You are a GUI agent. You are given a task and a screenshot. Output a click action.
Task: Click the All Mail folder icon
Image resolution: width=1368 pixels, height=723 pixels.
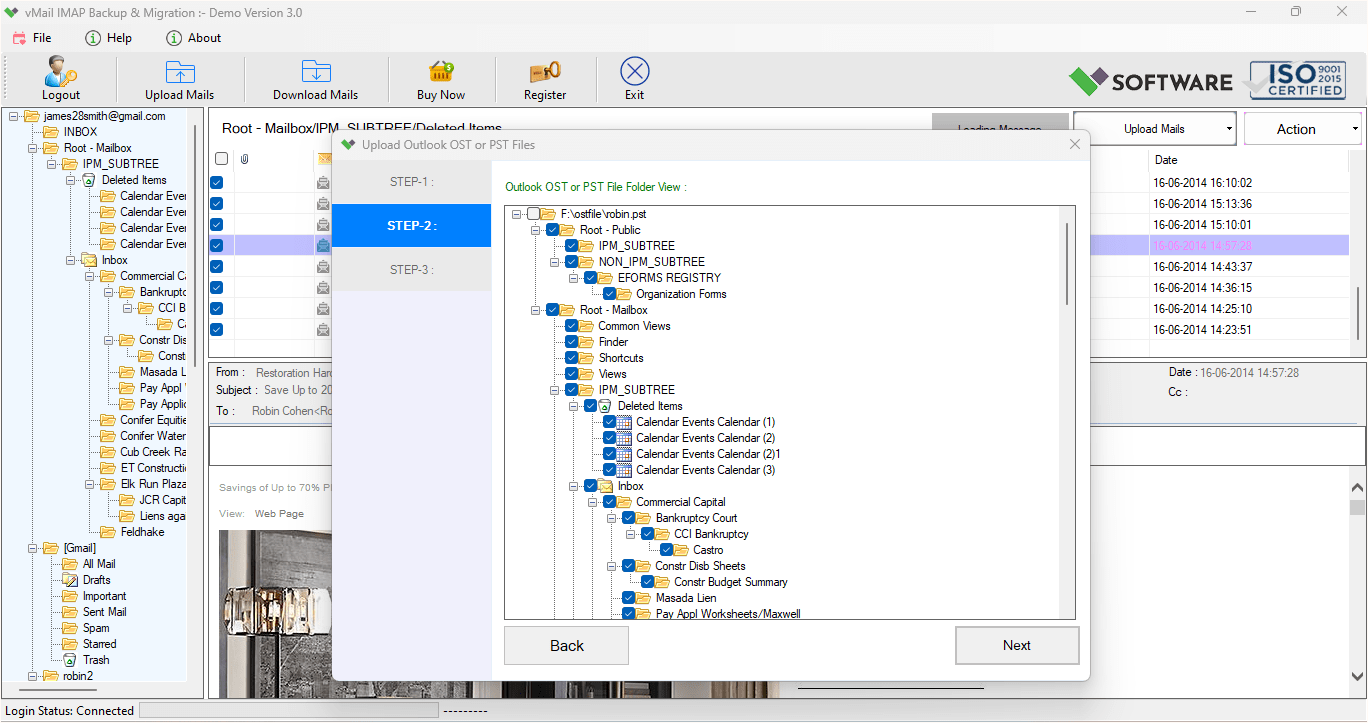point(69,564)
